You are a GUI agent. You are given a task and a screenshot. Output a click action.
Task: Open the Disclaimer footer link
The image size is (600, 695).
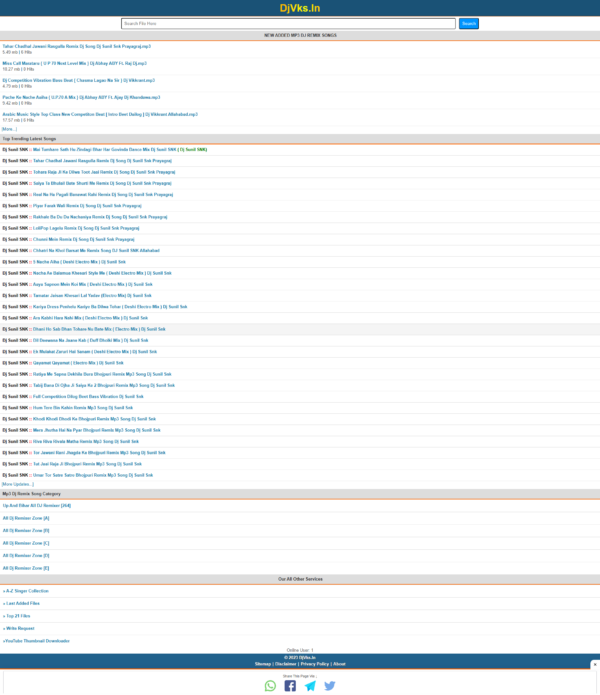(x=286, y=664)
